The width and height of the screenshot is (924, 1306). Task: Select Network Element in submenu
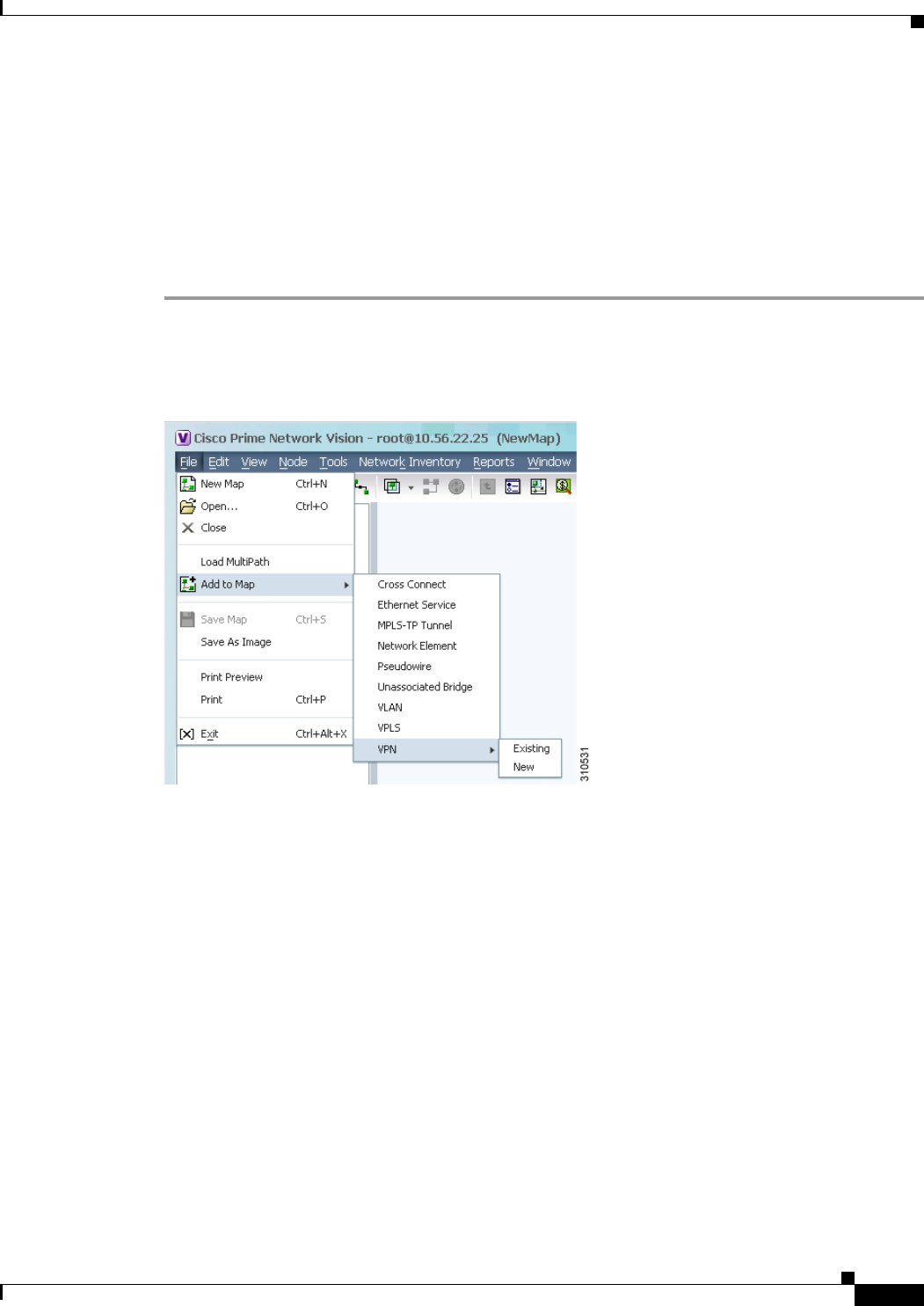click(x=426, y=646)
